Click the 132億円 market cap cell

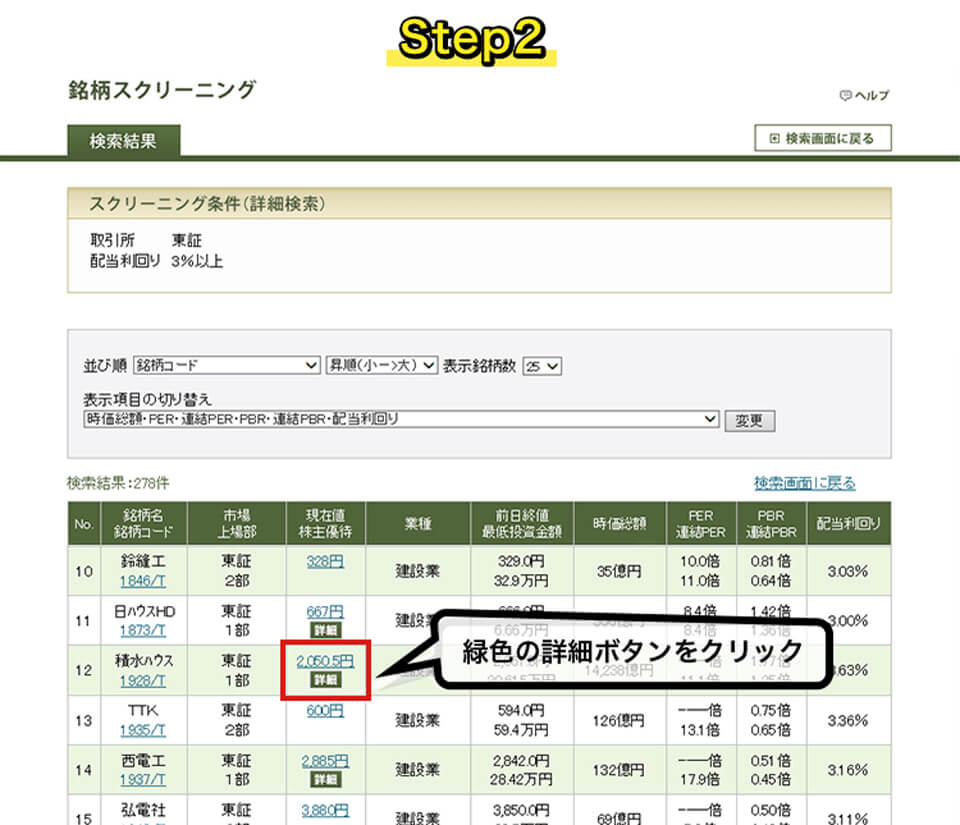pos(619,770)
